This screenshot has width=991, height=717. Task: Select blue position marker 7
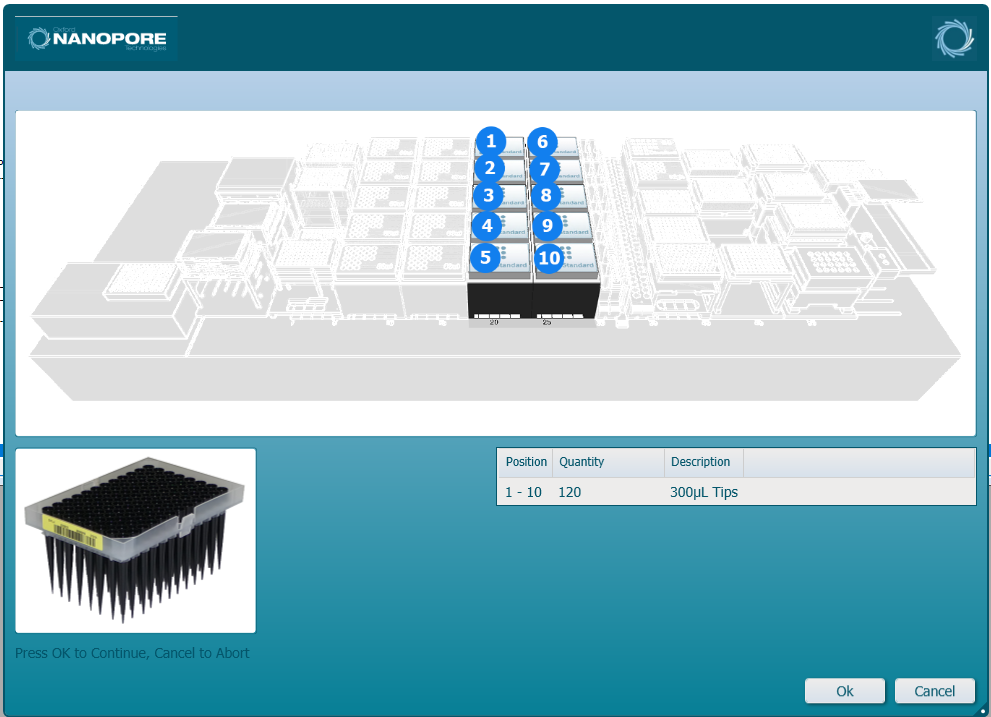[x=544, y=169]
